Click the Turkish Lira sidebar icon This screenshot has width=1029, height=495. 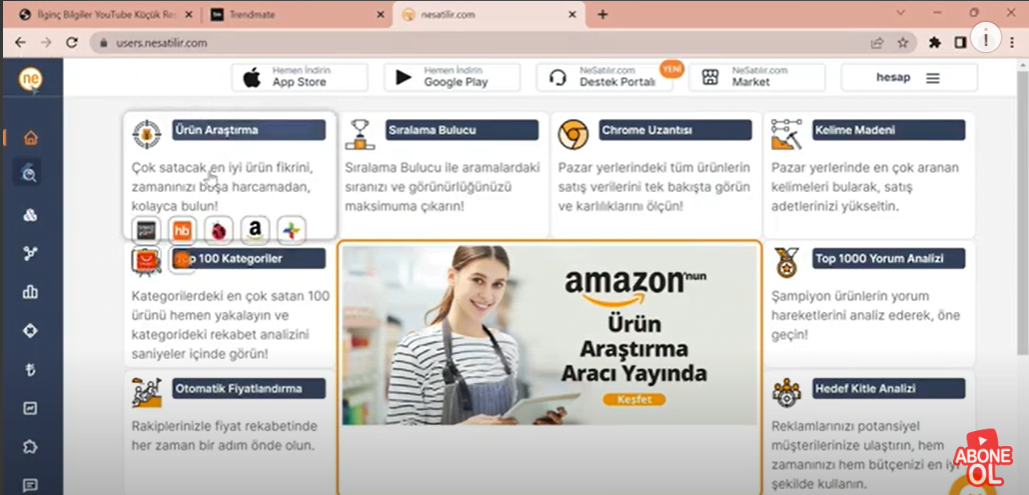pos(30,369)
